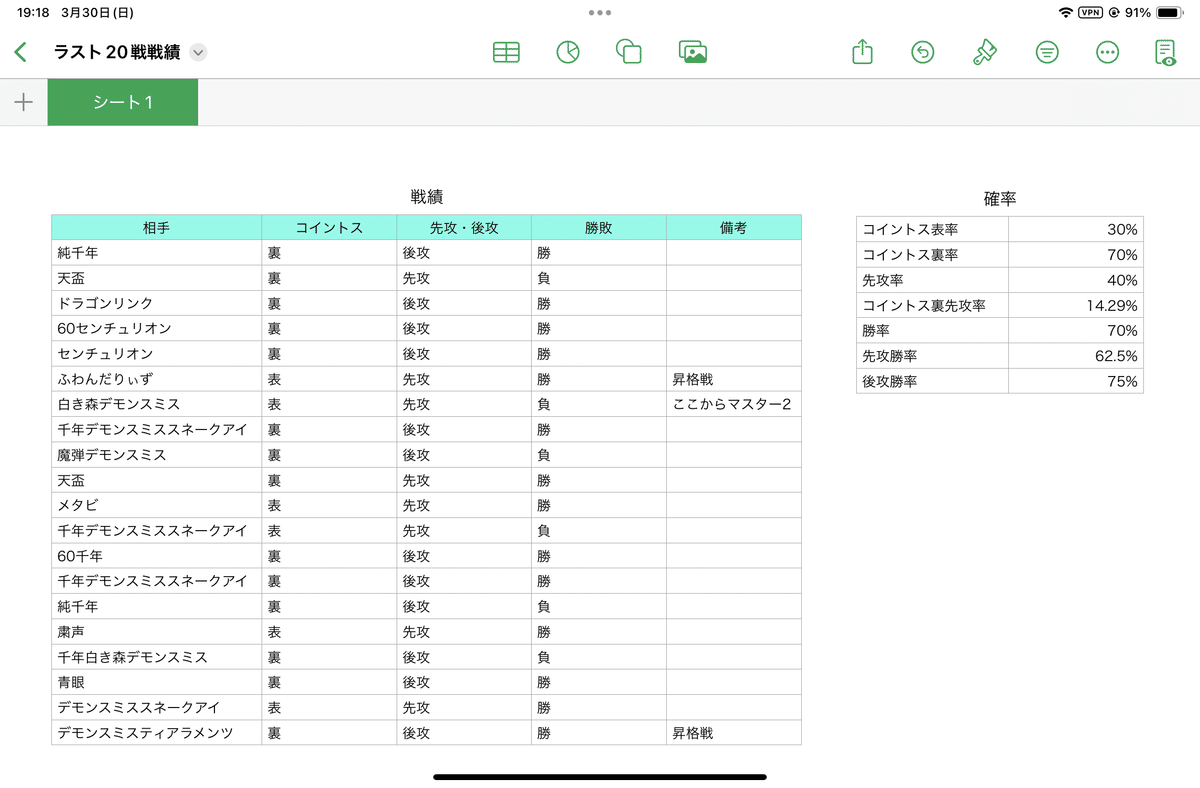Select the cell containing ここからマスター2
The height and width of the screenshot is (788, 1200).
733,404
